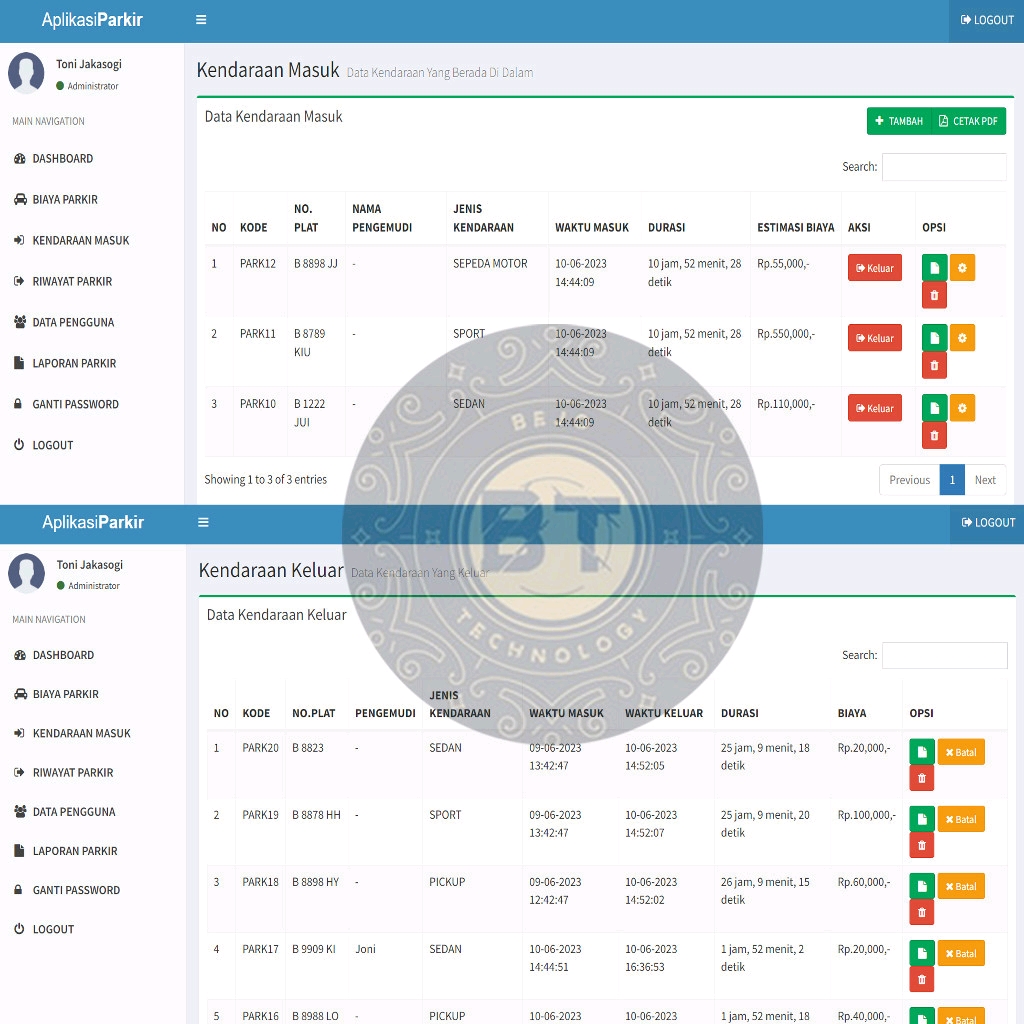Click the Next pagination button
Image resolution: width=1024 pixels, height=1024 pixels.
point(985,480)
